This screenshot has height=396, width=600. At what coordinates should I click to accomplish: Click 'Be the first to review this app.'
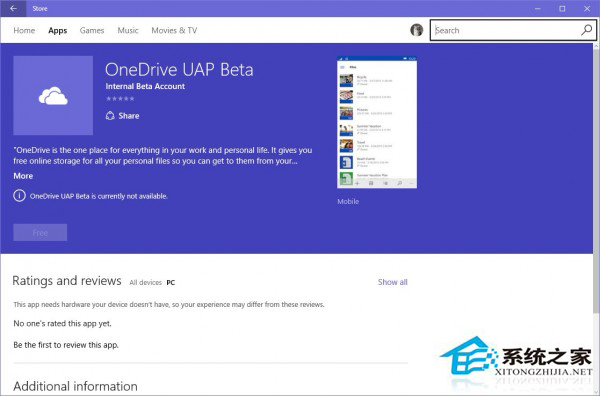[x=66, y=345]
